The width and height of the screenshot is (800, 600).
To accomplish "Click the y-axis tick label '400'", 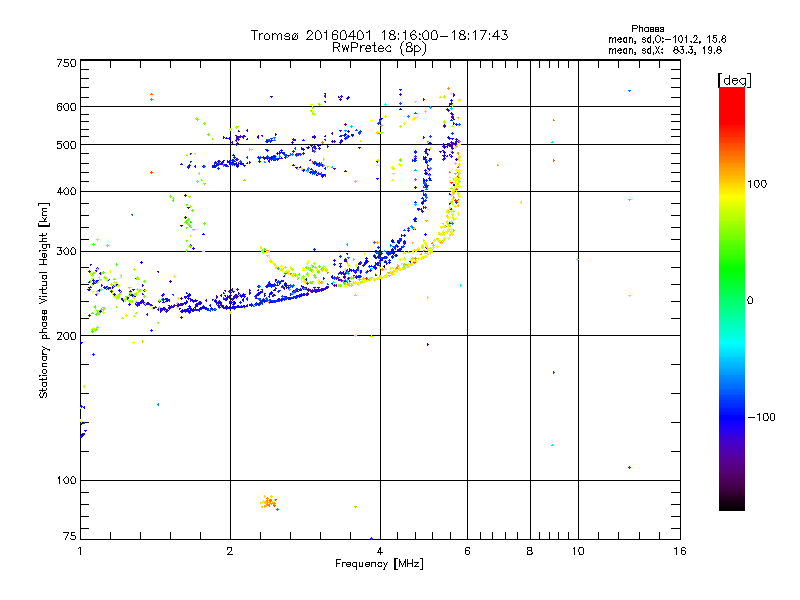I will pyautogui.click(x=66, y=191).
